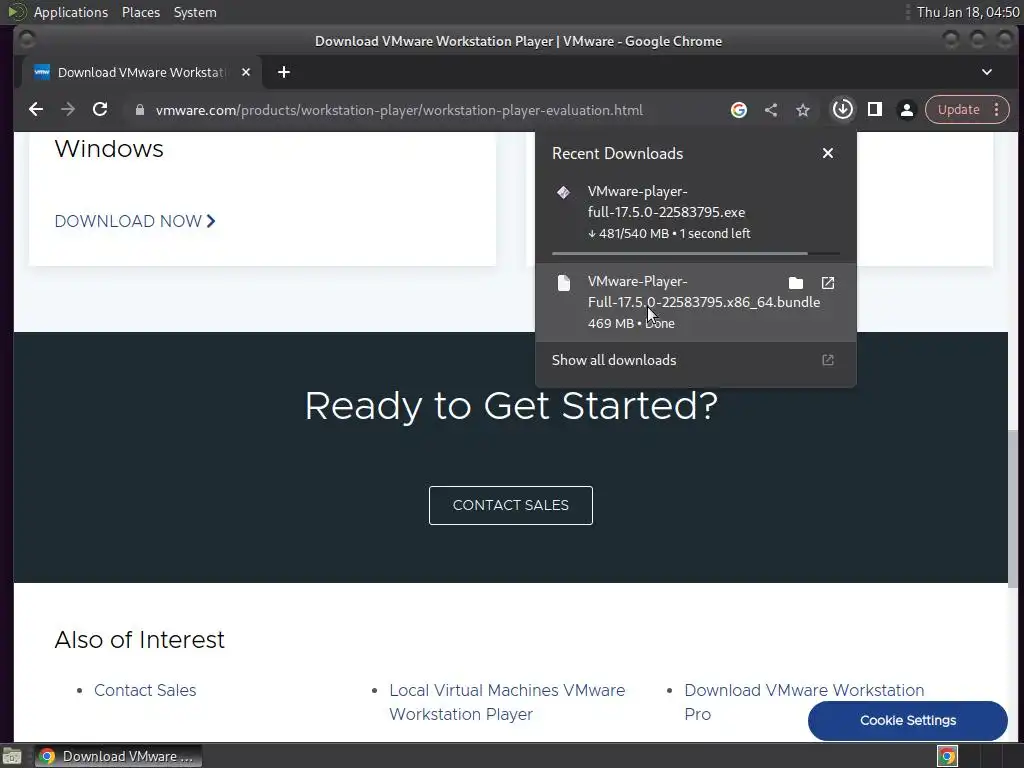
Task: Click the Chrome taskbar window button
Action: click(x=118, y=756)
